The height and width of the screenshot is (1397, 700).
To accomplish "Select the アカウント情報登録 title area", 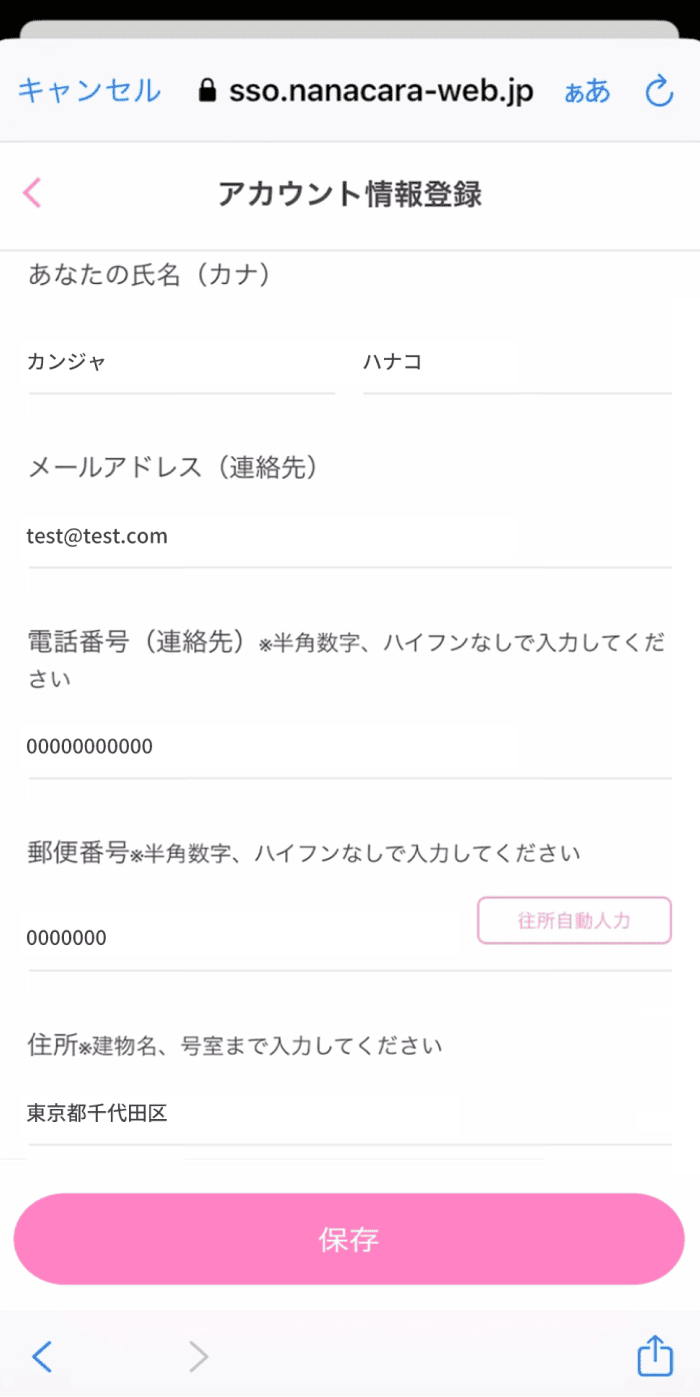I will point(348,195).
